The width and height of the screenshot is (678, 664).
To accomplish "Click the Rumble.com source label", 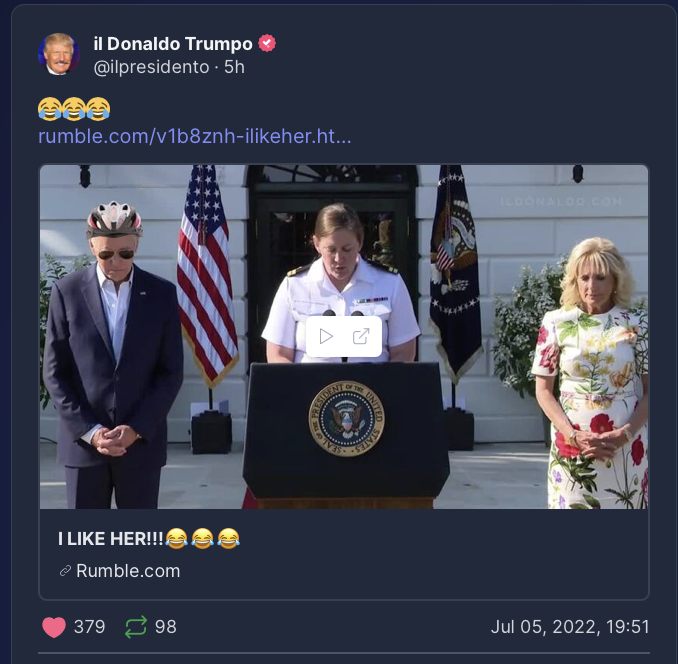I will [128, 571].
